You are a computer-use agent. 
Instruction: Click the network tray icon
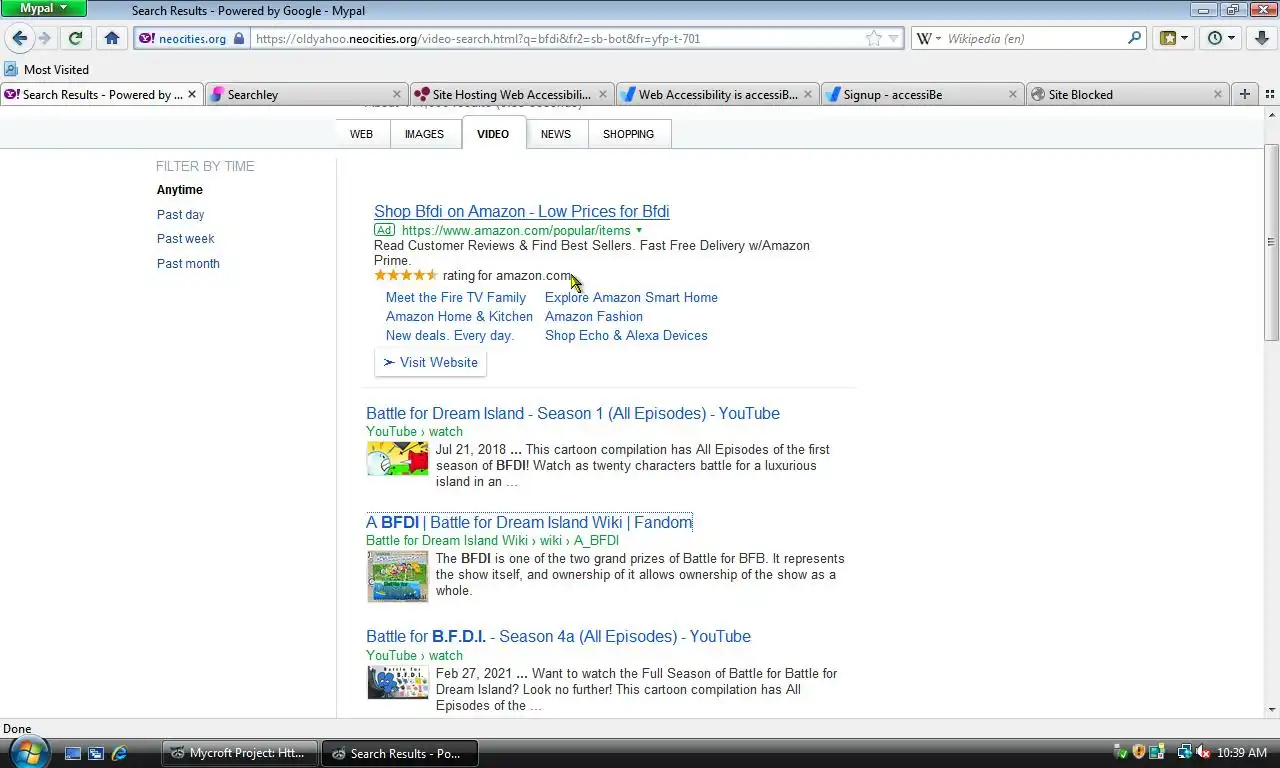tap(1184, 753)
